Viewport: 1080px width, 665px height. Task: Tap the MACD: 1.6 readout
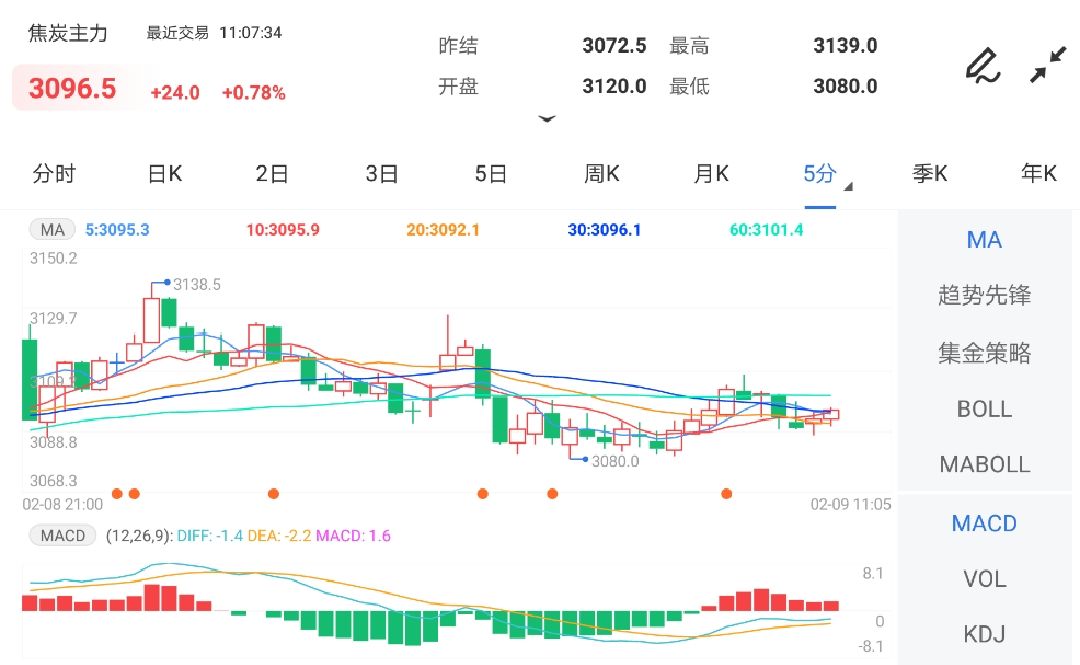[353, 535]
